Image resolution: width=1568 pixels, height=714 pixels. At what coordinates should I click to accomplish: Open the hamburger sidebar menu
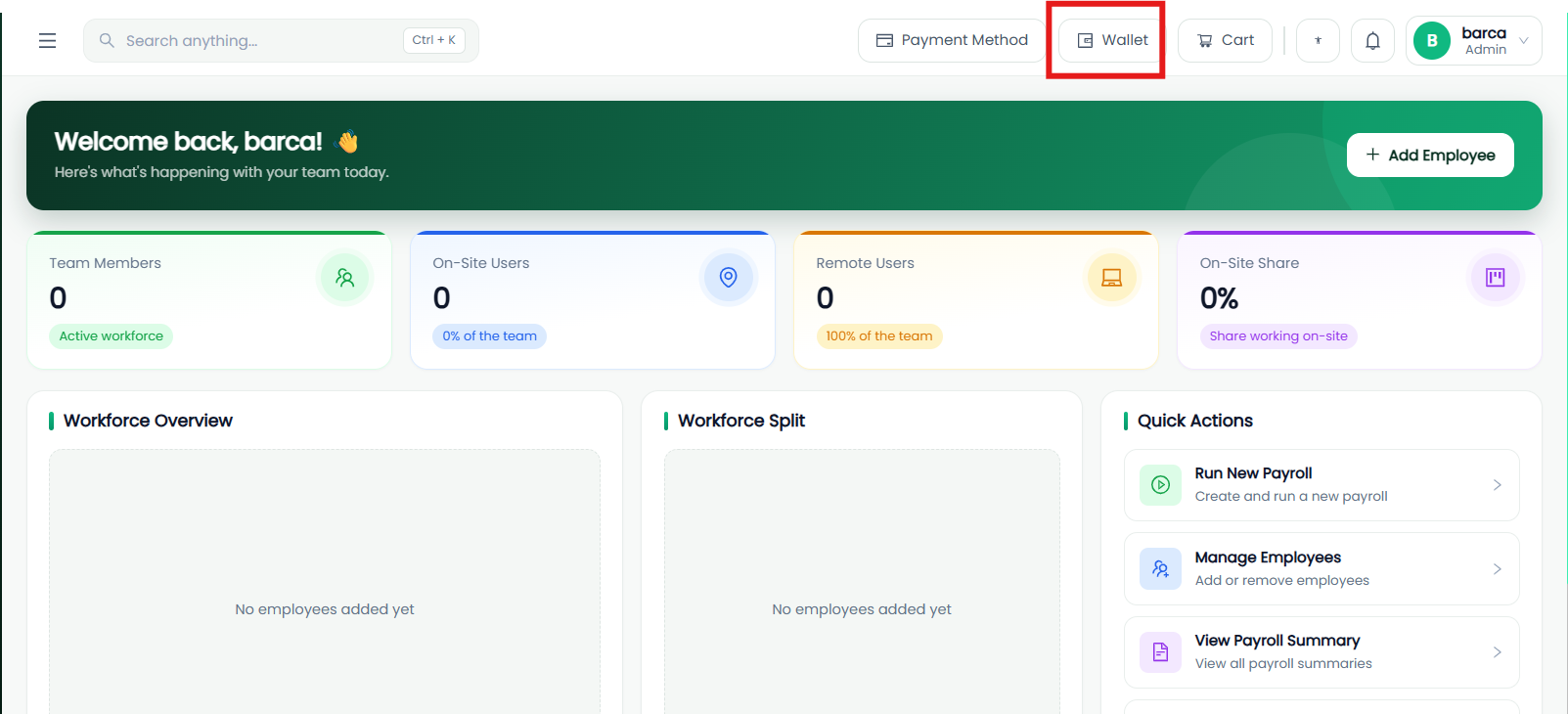(47, 41)
